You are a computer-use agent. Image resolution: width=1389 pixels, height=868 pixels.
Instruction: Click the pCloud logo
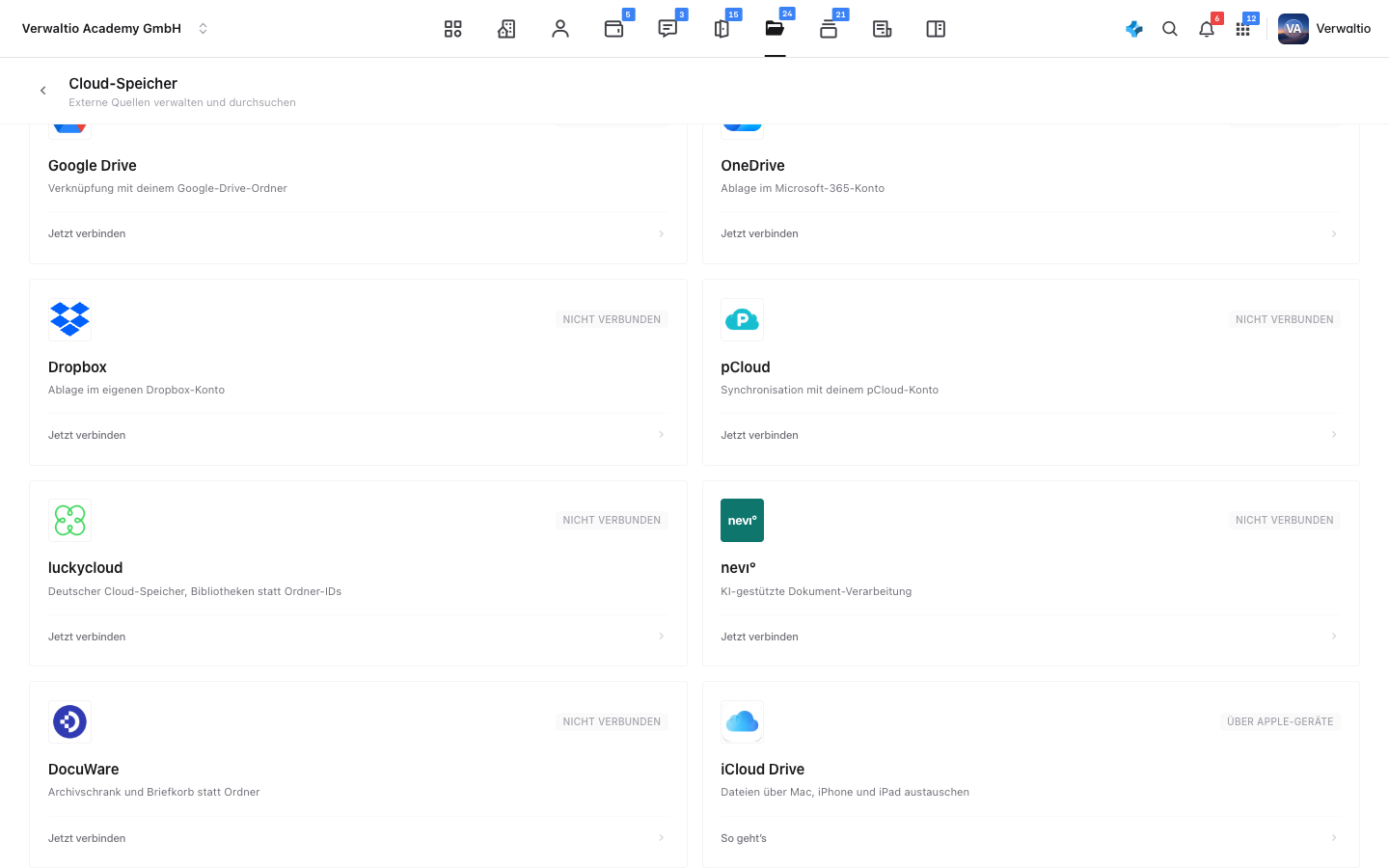point(742,319)
